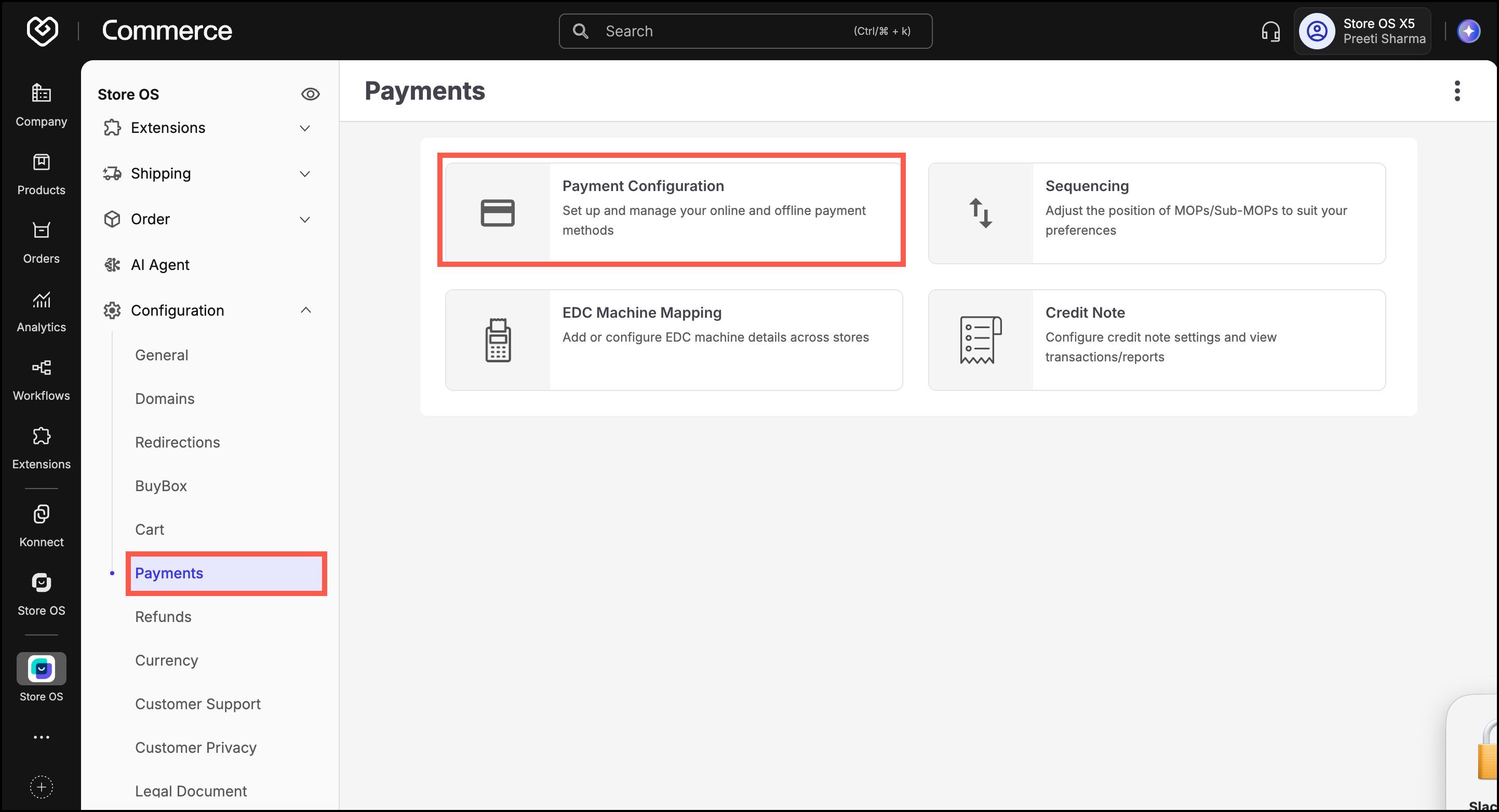Toggle the Store OS preview eye icon
This screenshot has width=1499, height=812.
tap(310, 94)
